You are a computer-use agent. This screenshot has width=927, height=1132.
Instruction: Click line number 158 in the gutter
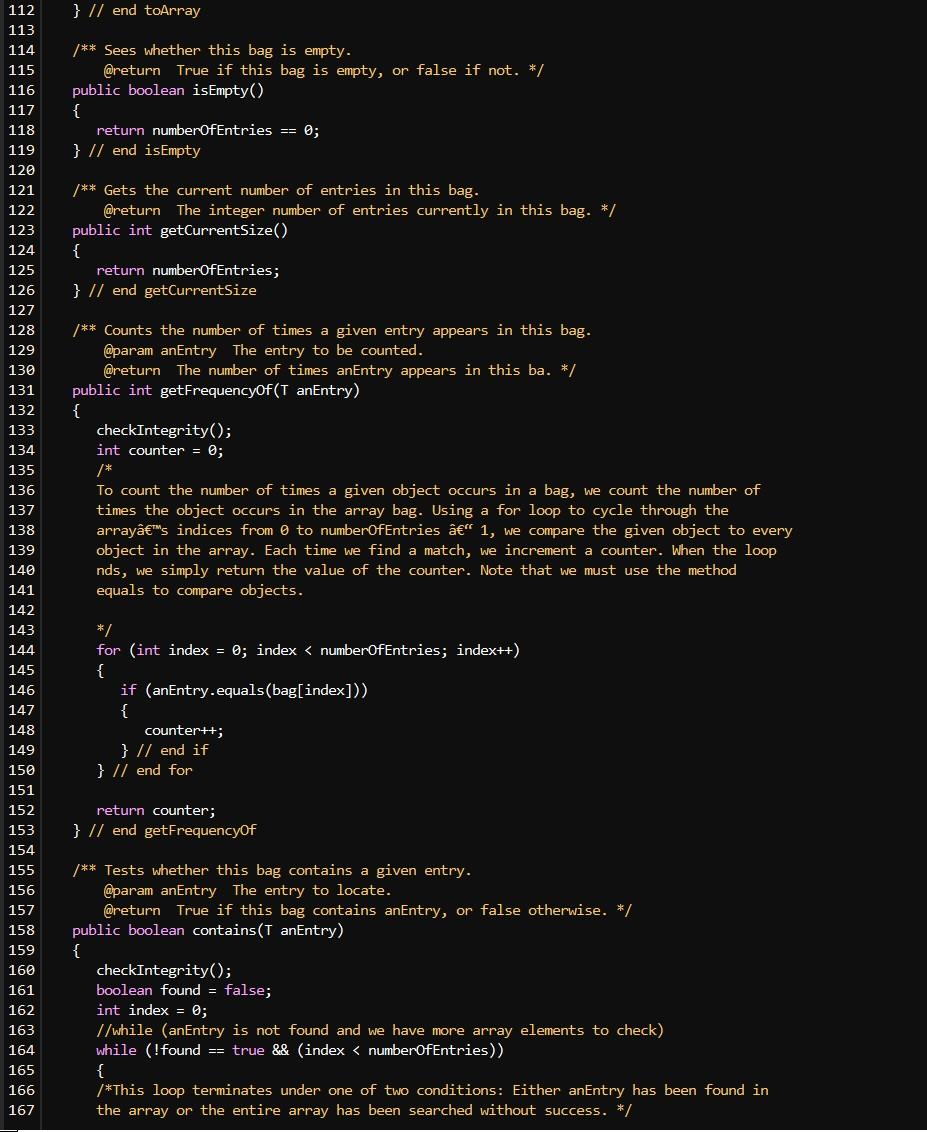click(x=21, y=930)
